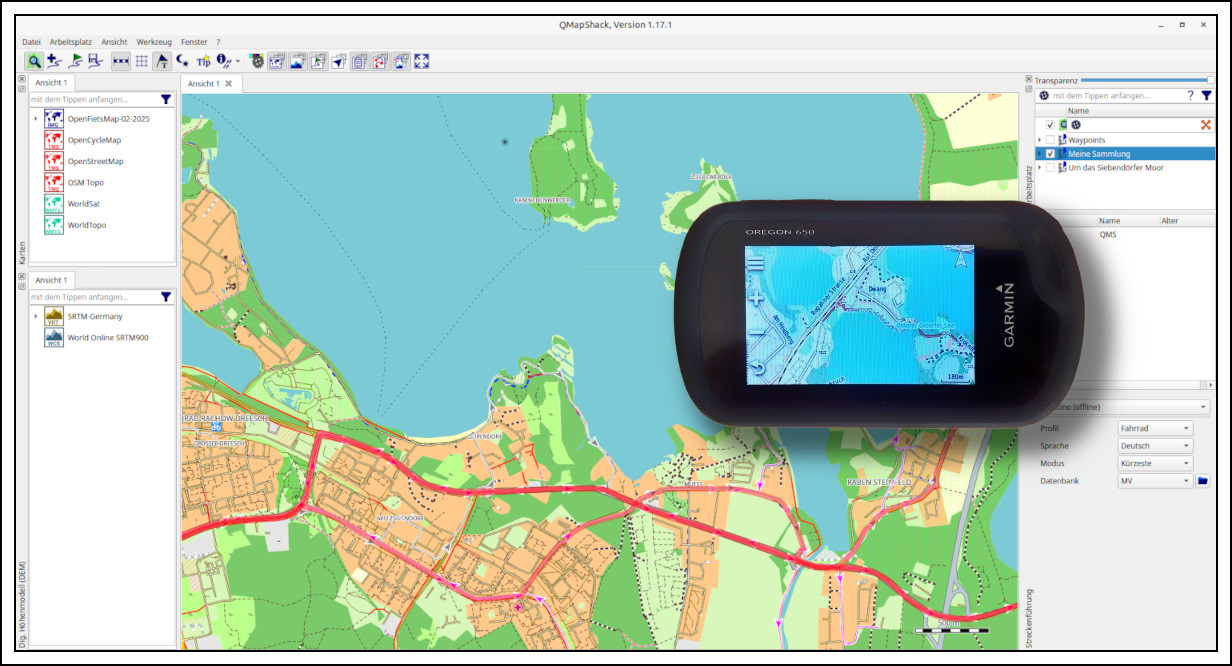
Task: Click the filter funnel in Karten panel
Action: tap(166, 99)
